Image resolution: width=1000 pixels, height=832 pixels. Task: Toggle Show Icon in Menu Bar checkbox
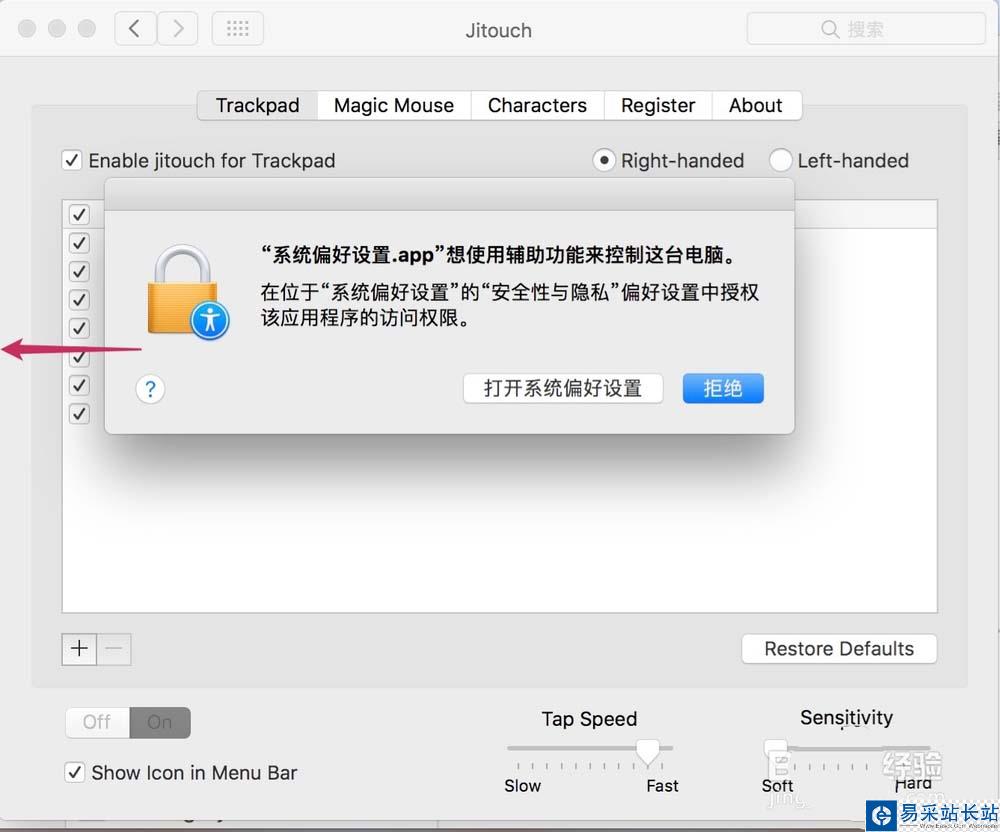tap(75, 773)
